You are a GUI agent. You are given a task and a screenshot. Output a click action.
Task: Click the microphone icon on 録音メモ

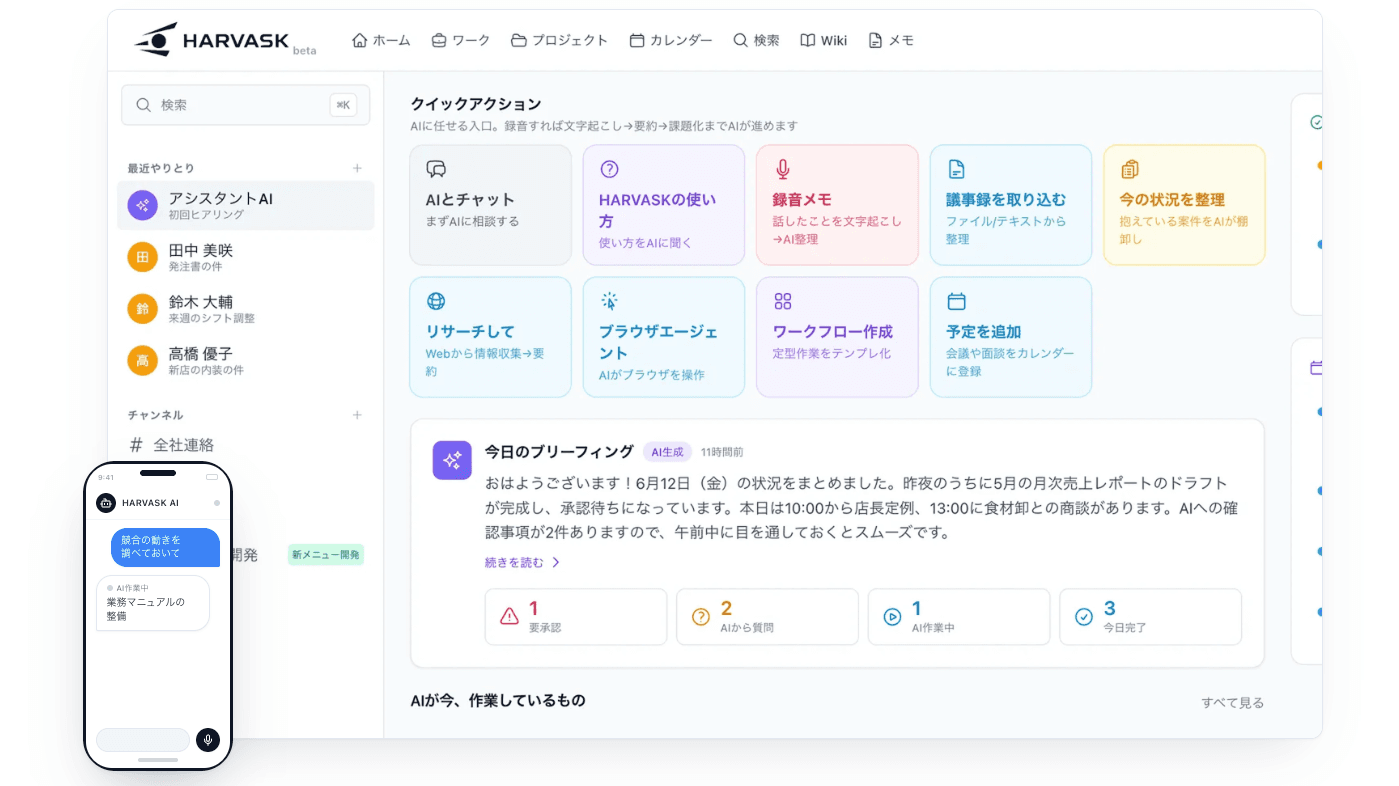783,169
